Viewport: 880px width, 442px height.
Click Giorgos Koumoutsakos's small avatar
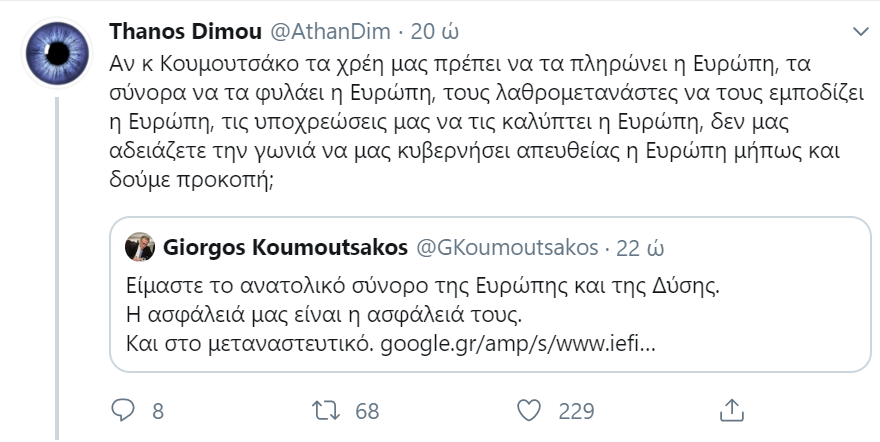(142, 247)
